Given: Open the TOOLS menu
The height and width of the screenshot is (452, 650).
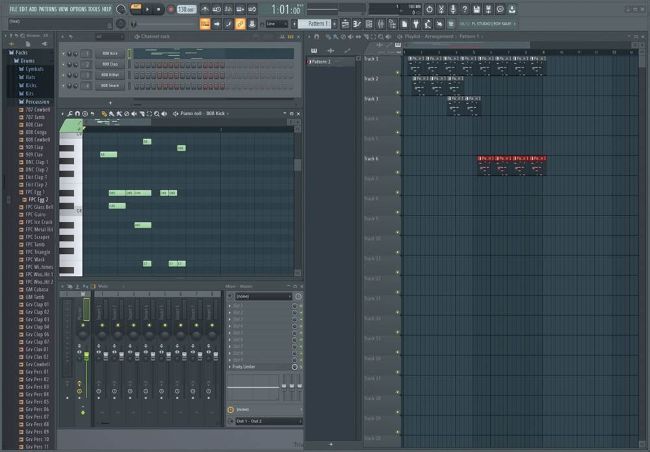Looking at the screenshot, I should click(94, 9).
